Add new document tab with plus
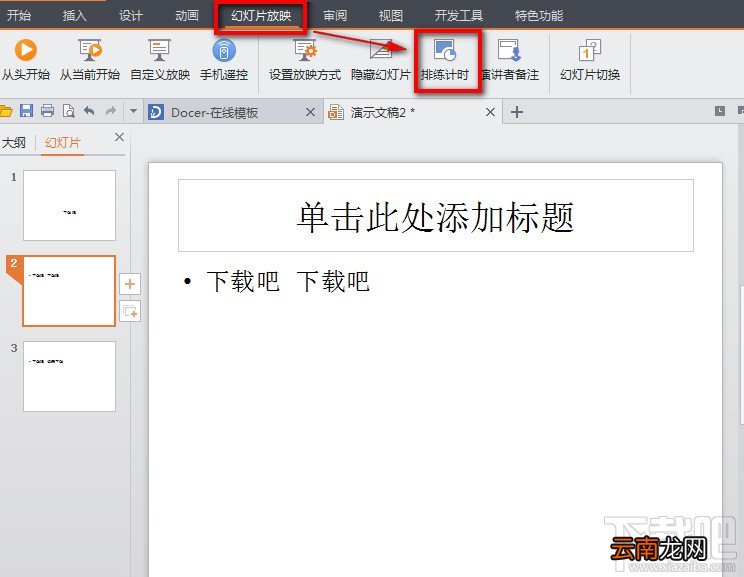The width and height of the screenshot is (744, 577). pyautogui.click(x=517, y=112)
